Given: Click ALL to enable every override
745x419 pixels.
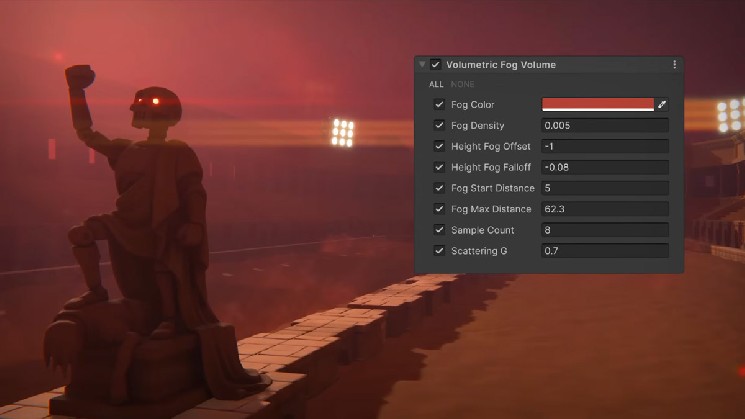Looking at the screenshot, I should (x=436, y=84).
